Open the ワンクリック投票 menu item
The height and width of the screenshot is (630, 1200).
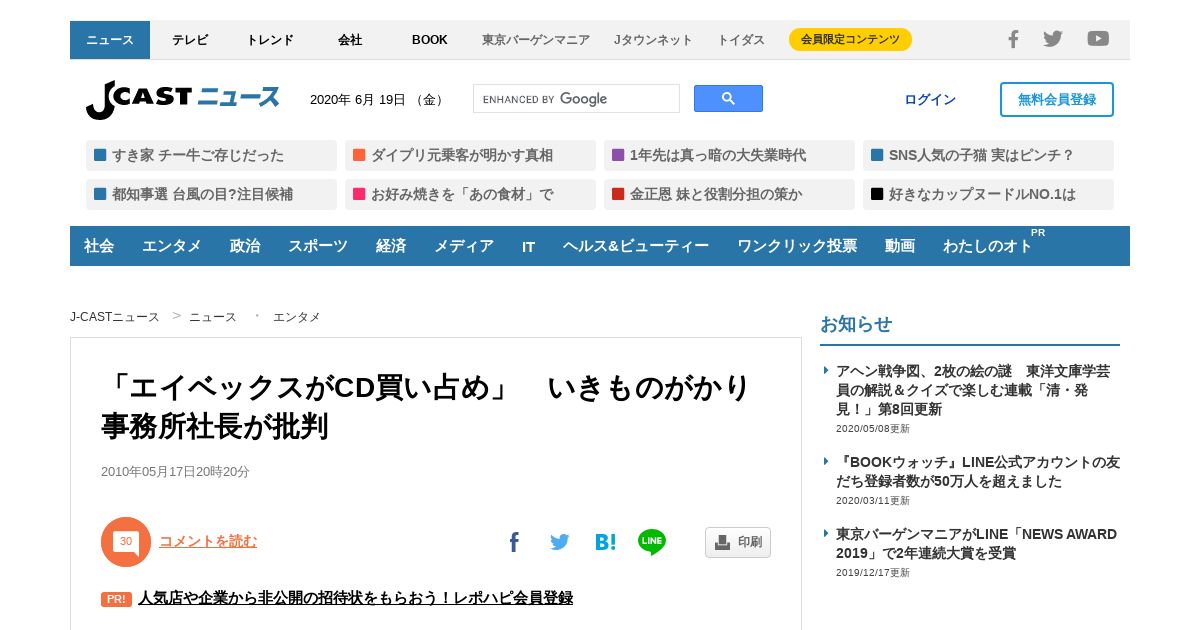797,246
